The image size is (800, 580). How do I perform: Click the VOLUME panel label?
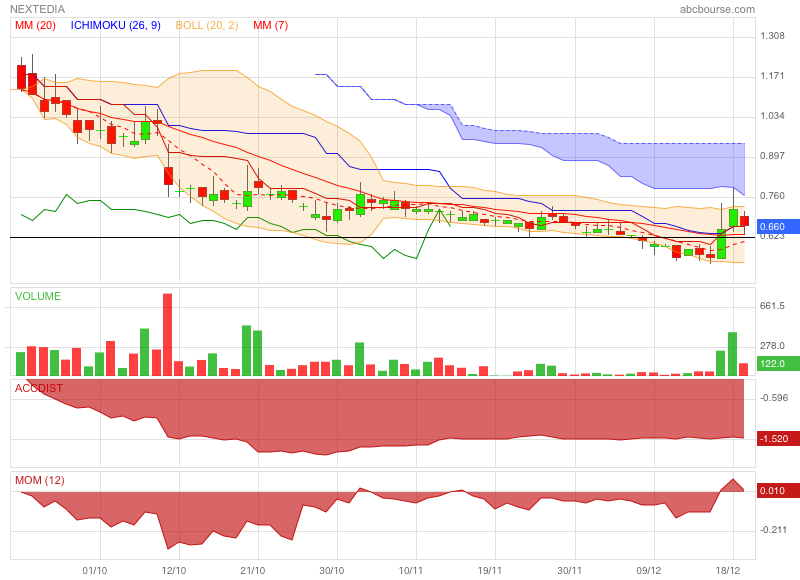[38, 296]
